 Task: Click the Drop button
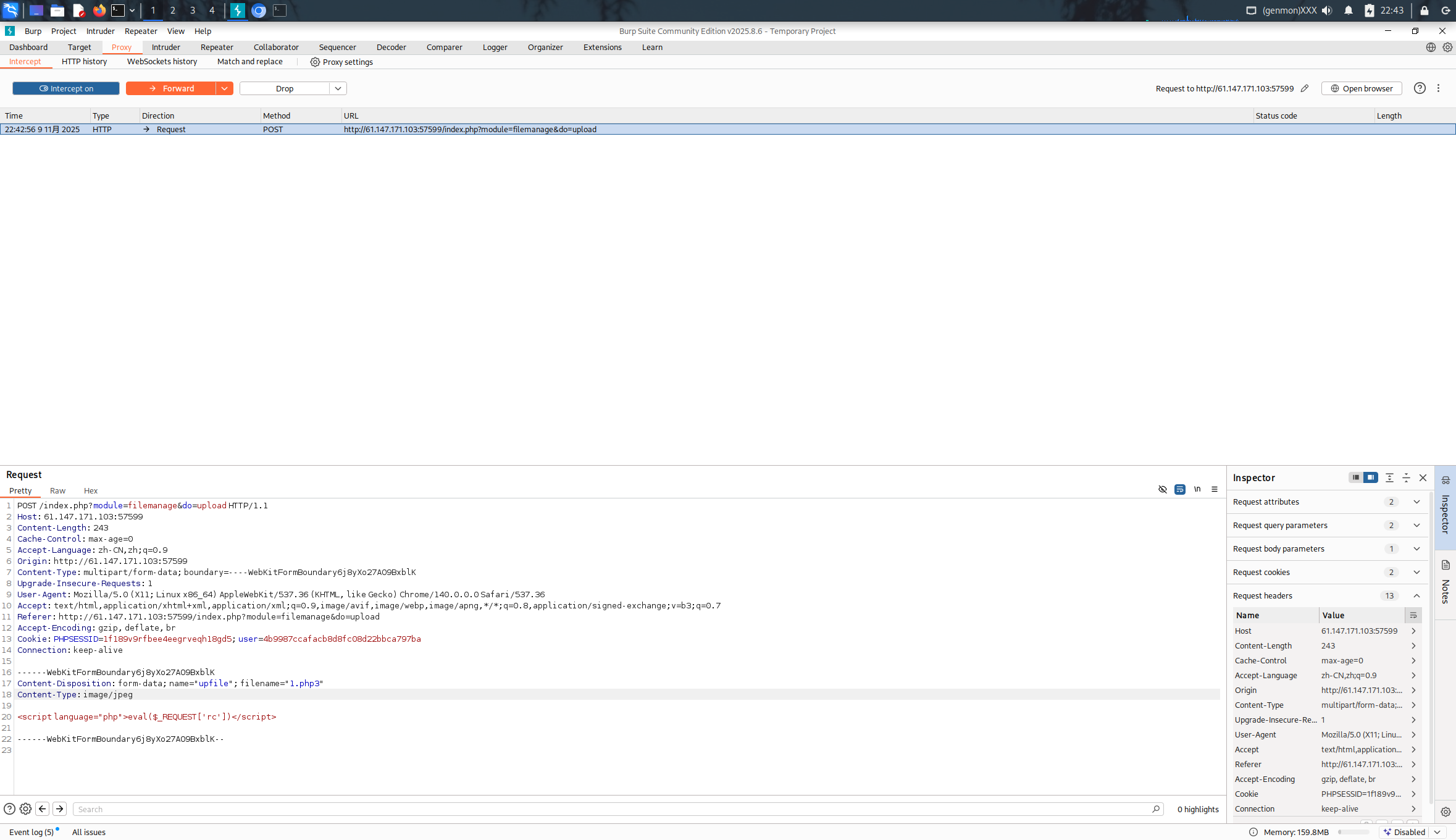(284, 88)
